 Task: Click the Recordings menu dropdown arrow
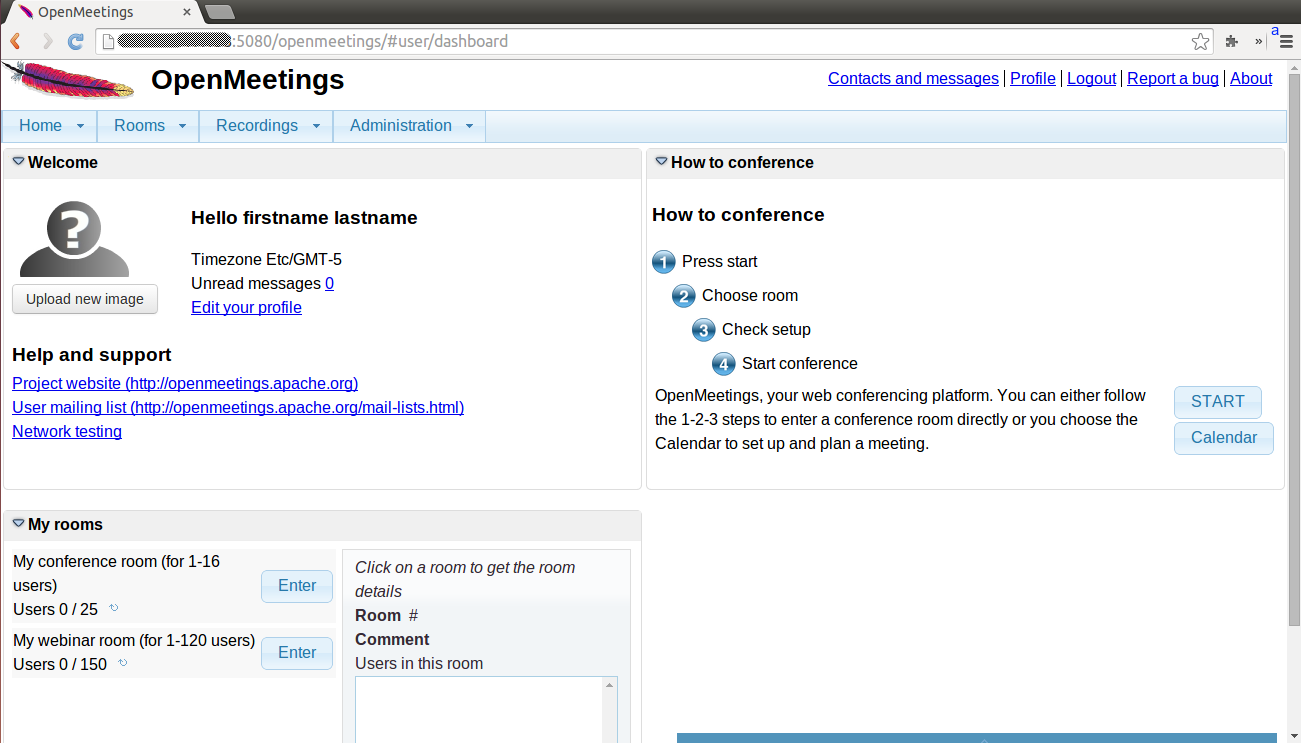coord(316,126)
